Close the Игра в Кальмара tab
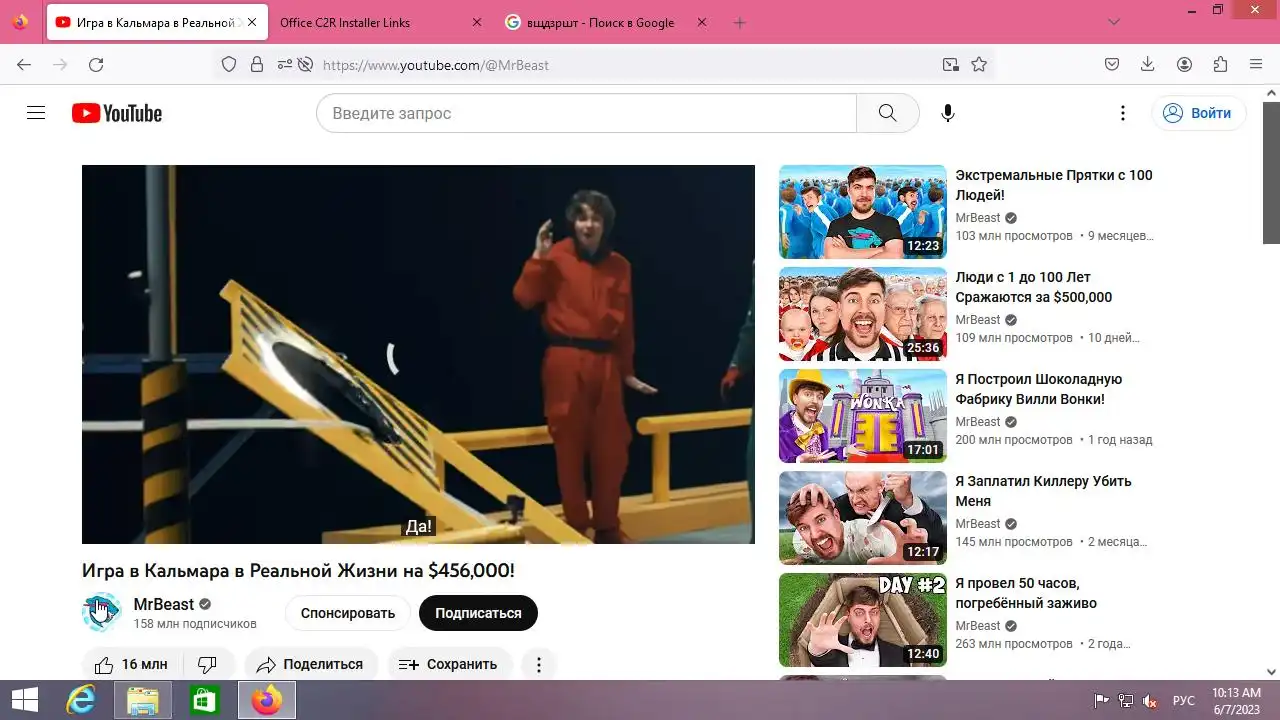Image resolution: width=1280 pixels, height=720 pixels. click(251, 22)
